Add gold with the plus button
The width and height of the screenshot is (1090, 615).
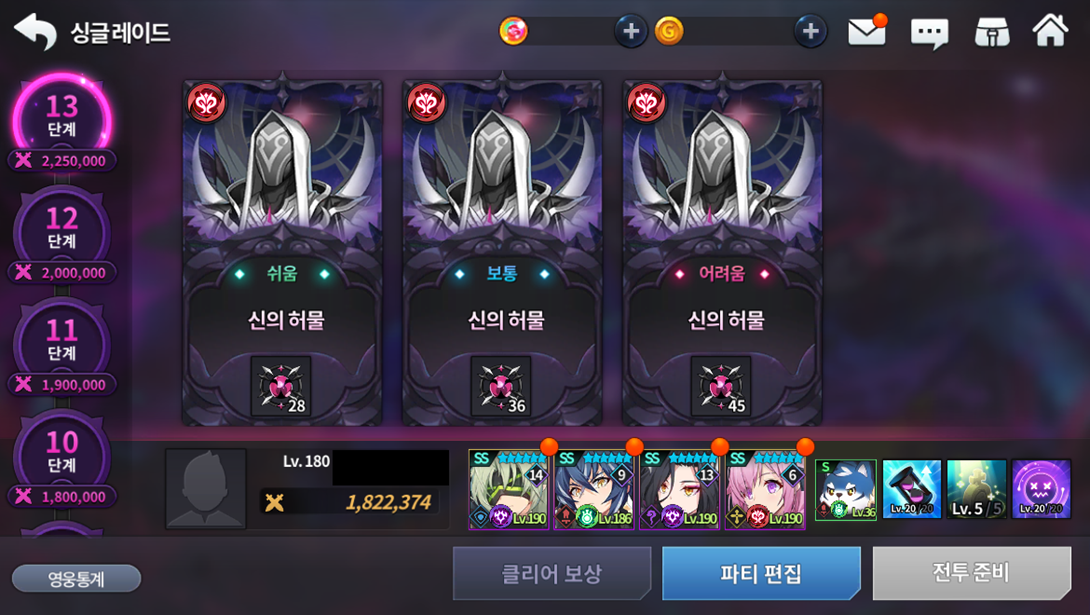[x=811, y=31]
